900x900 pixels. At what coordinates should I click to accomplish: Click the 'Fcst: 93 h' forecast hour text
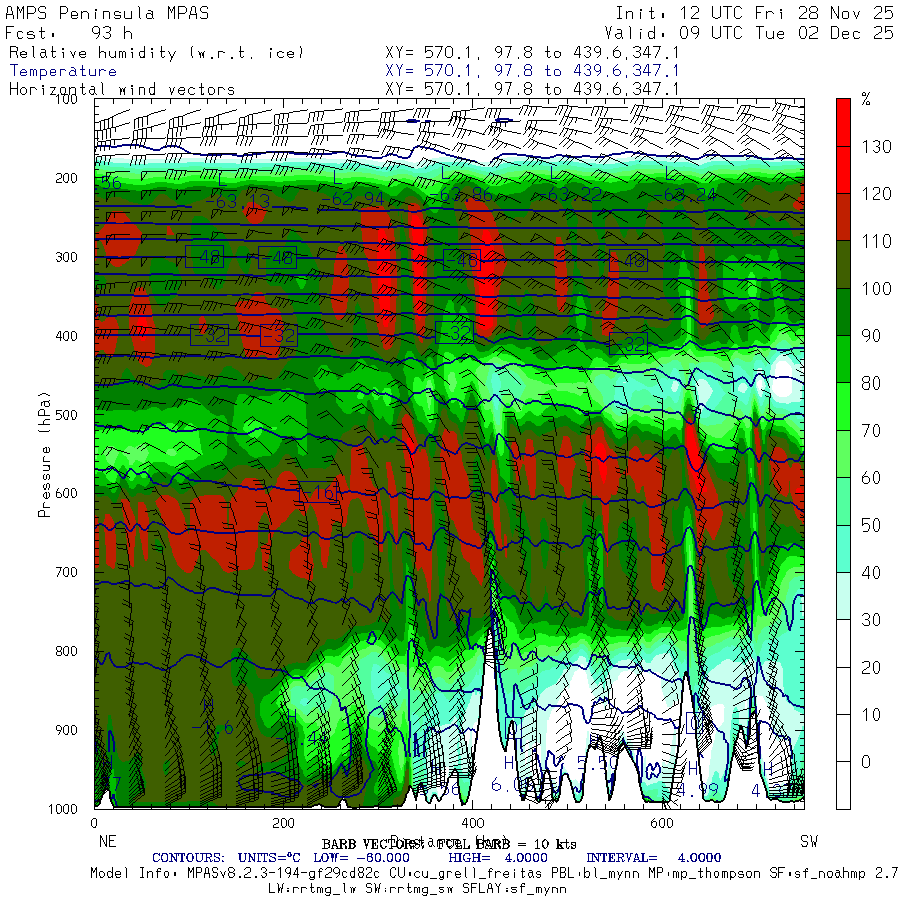click(x=69, y=33)
